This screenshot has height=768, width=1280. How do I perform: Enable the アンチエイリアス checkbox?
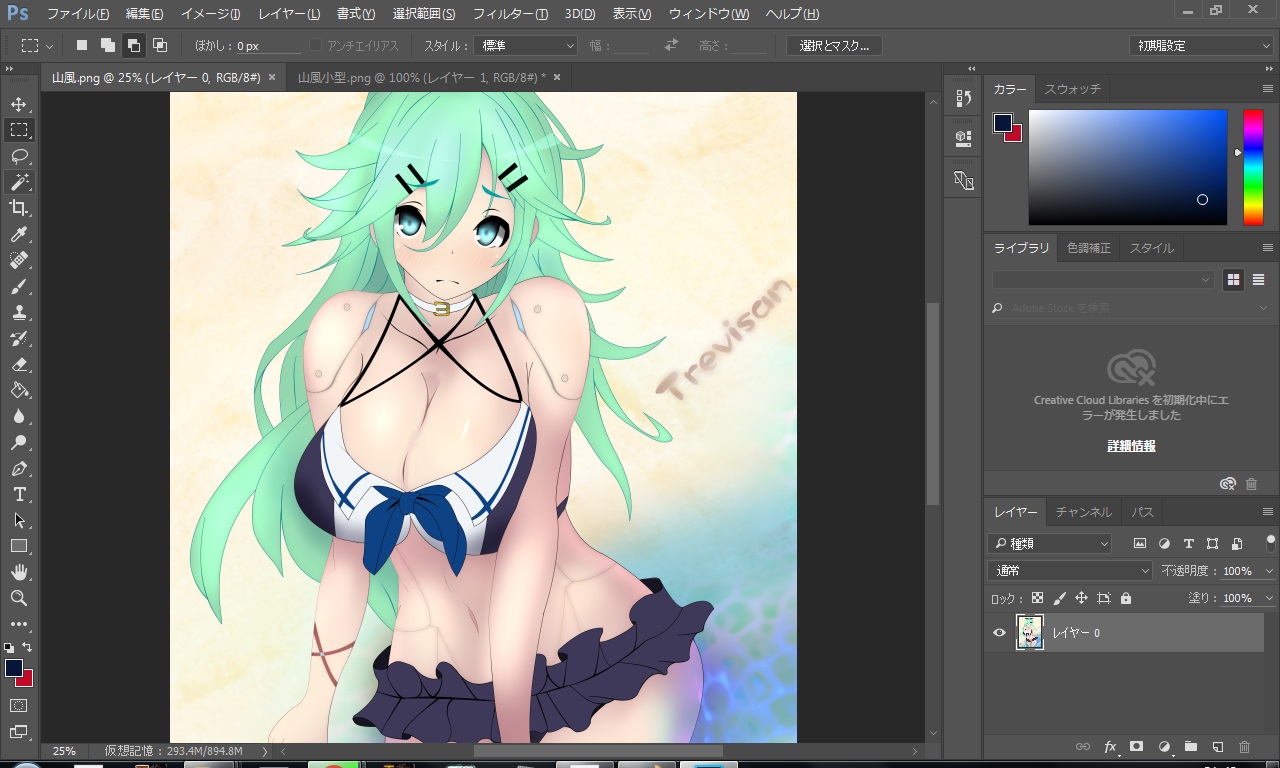(x=316, y=46)
